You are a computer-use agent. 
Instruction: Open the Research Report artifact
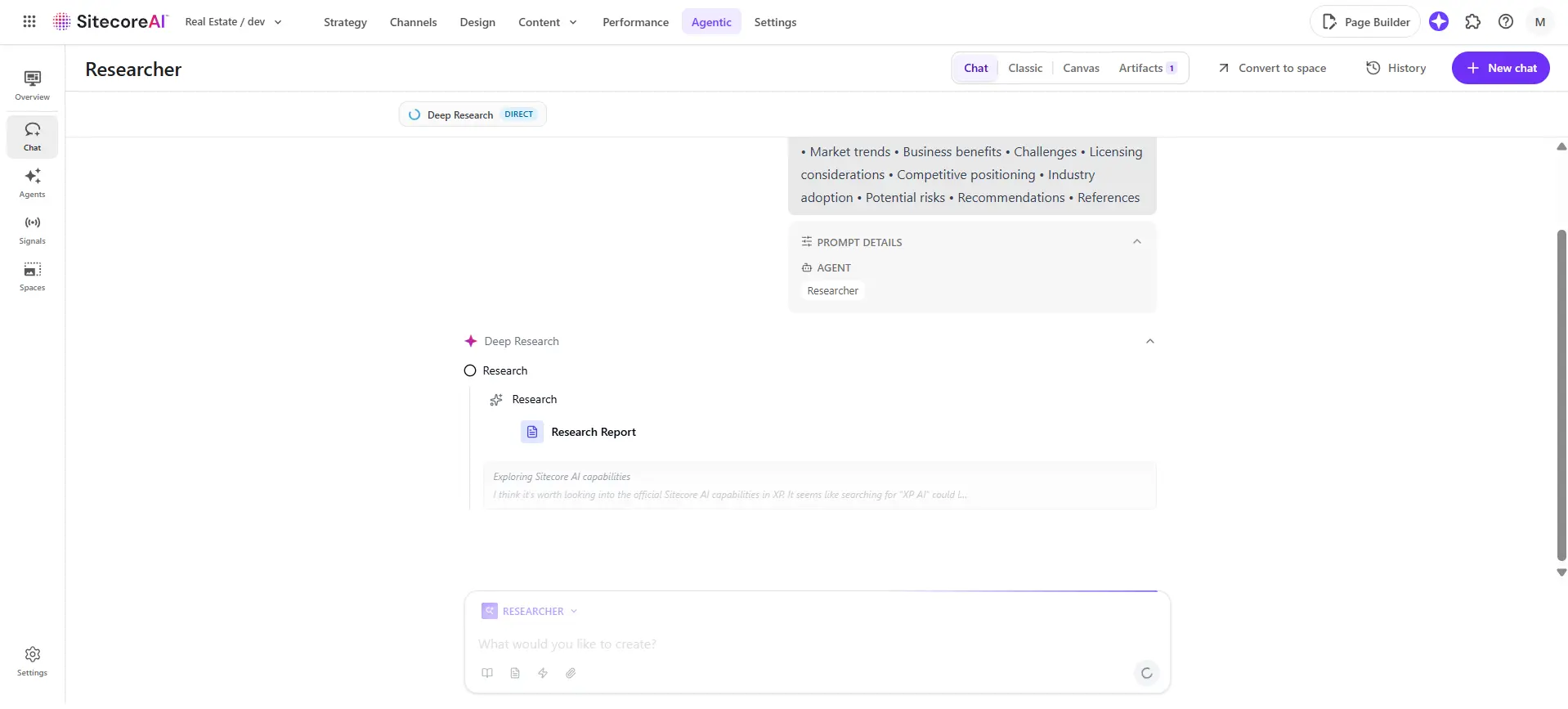[x=594, y=432]
